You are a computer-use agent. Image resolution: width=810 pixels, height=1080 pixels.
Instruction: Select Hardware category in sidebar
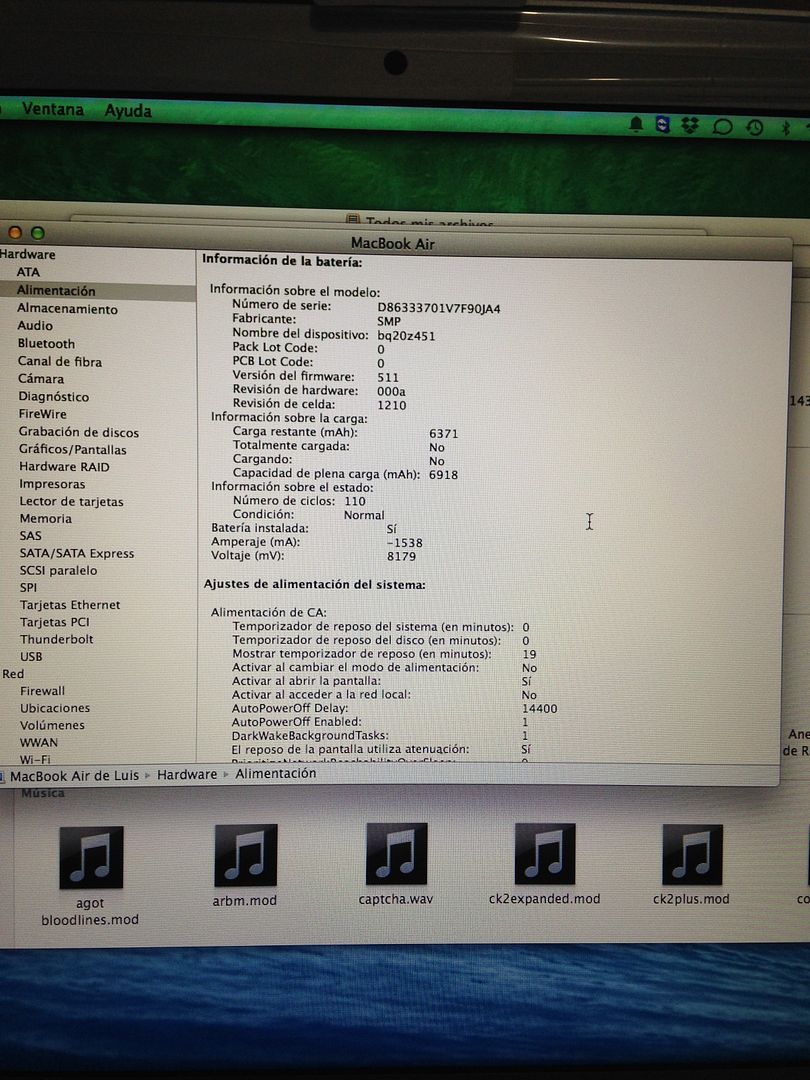pos(28,254)
